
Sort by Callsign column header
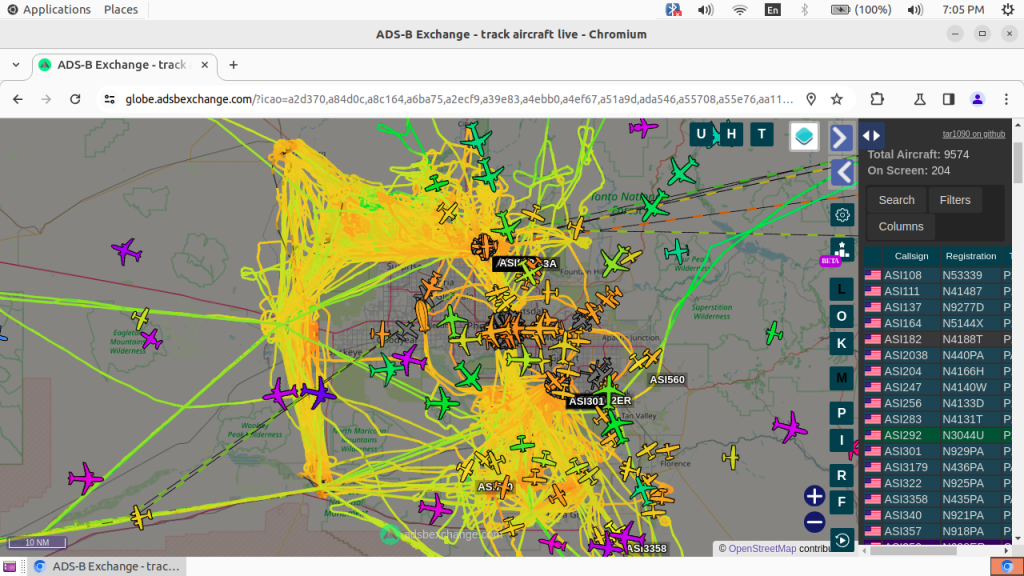coord(911,256)
